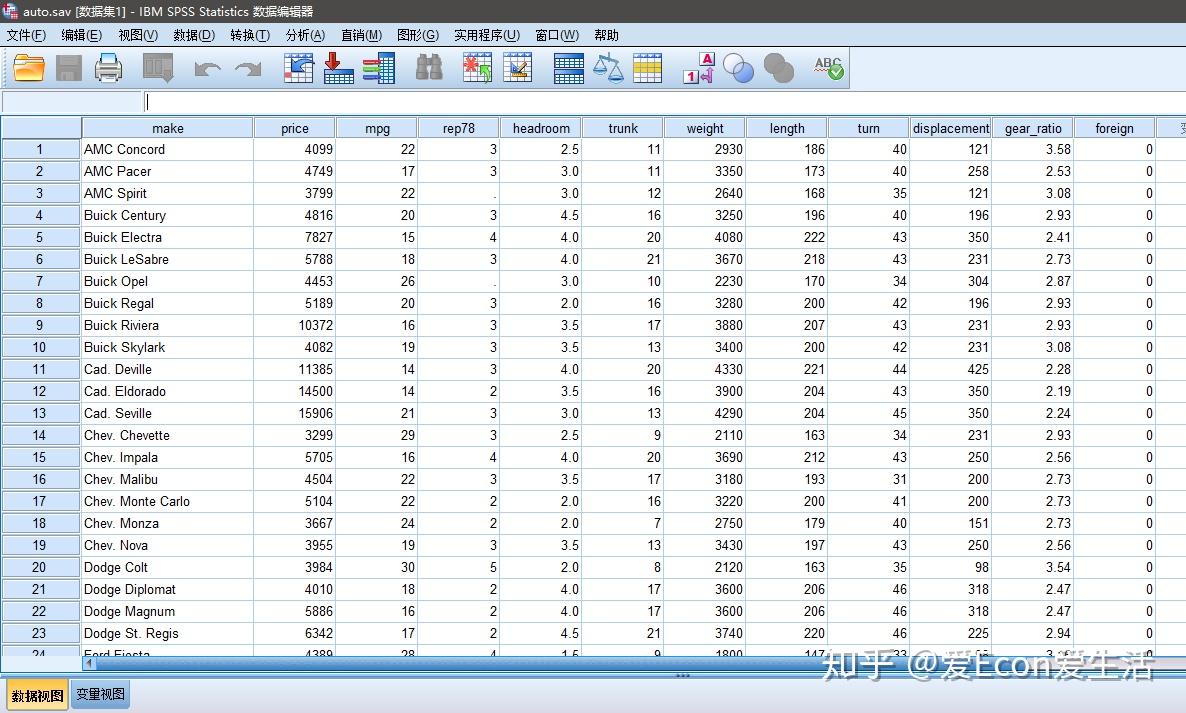Viewport: 1186px width, 713px height.
Task: Insert a new variable
Action: (x=518, y=68)
